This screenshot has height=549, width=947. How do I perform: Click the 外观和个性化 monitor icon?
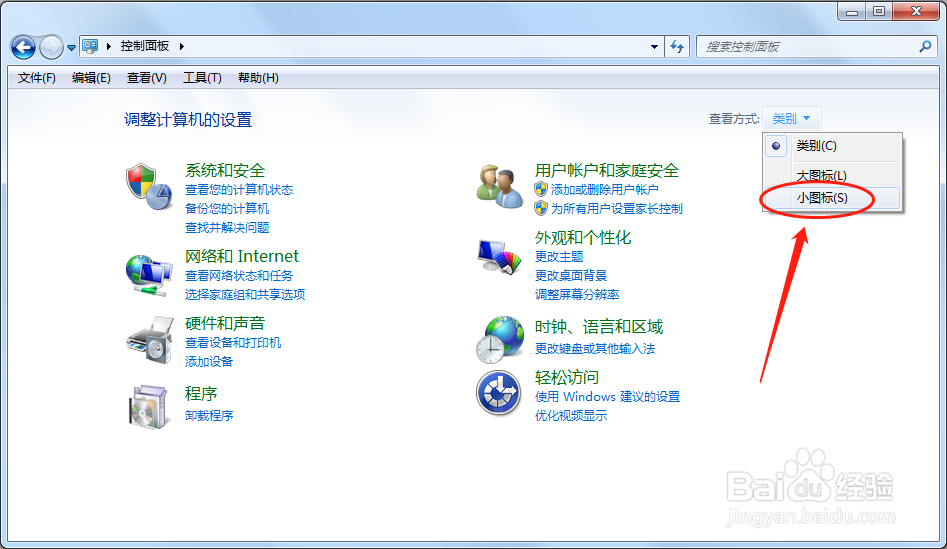pyautogui.click(x=499, y=257)
